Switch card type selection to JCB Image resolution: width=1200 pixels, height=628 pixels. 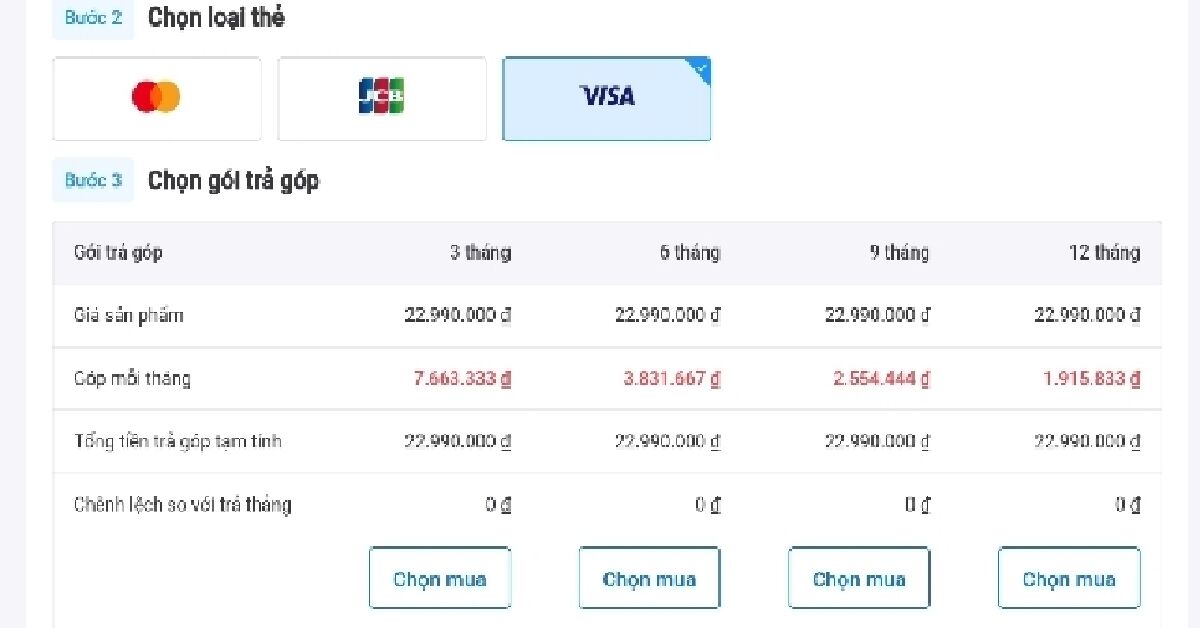tap(381, 98)
